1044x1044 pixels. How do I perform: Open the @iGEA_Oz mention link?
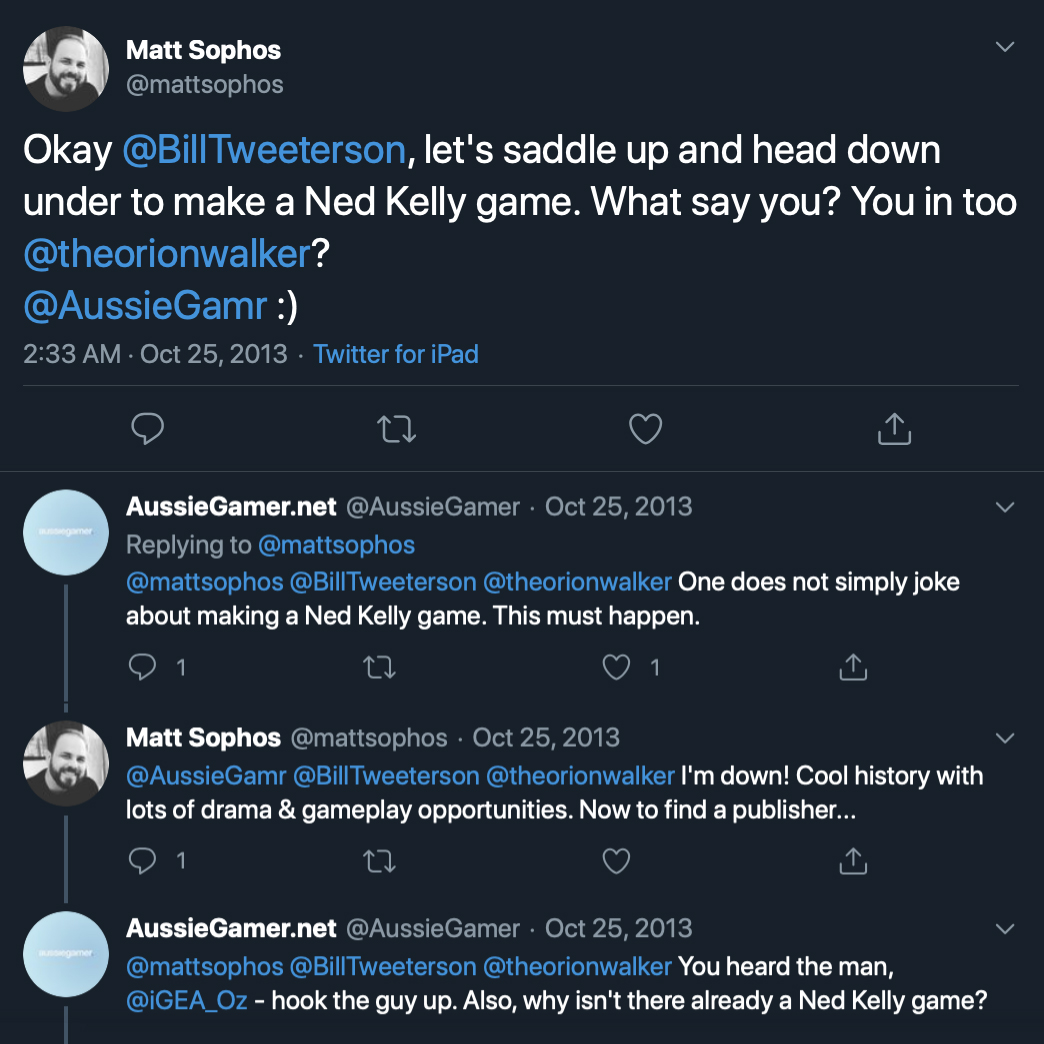click(x=186, y=1000)
